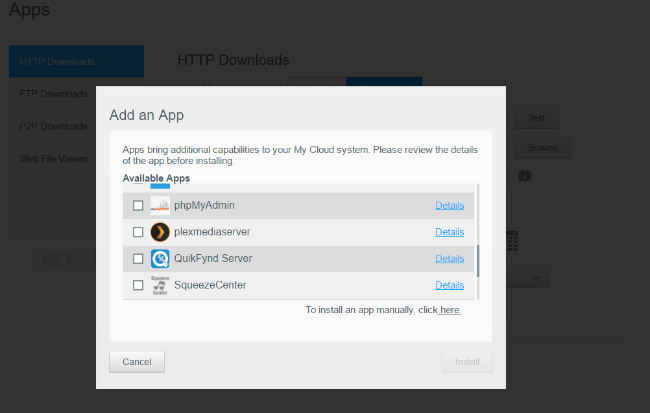The height and width of the screenshot is (413, 650).
Task: Check the phpMyAdmin checkbox
Action: tap(138, 205)
